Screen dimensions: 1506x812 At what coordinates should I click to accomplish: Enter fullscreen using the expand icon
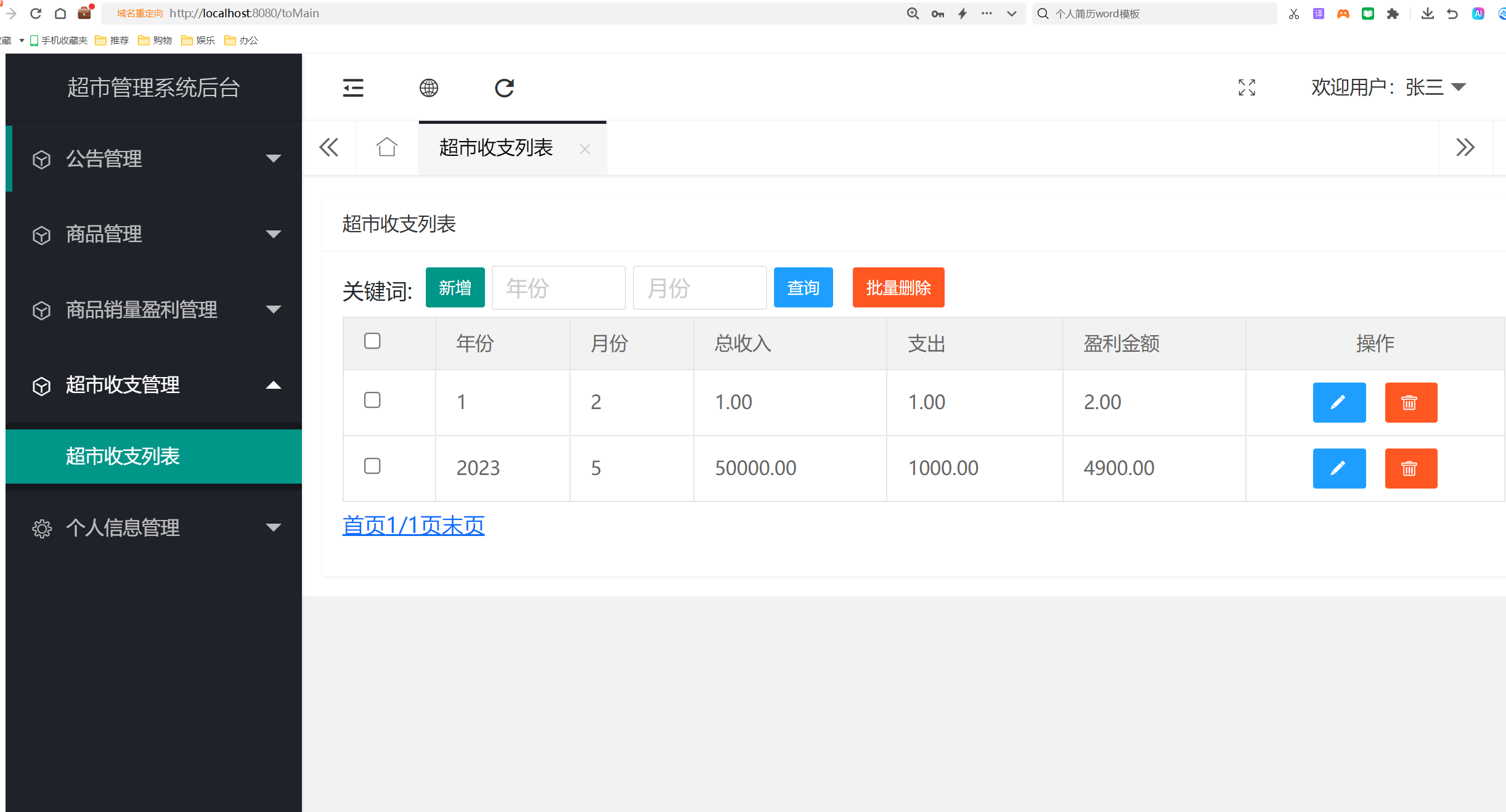1247,87
